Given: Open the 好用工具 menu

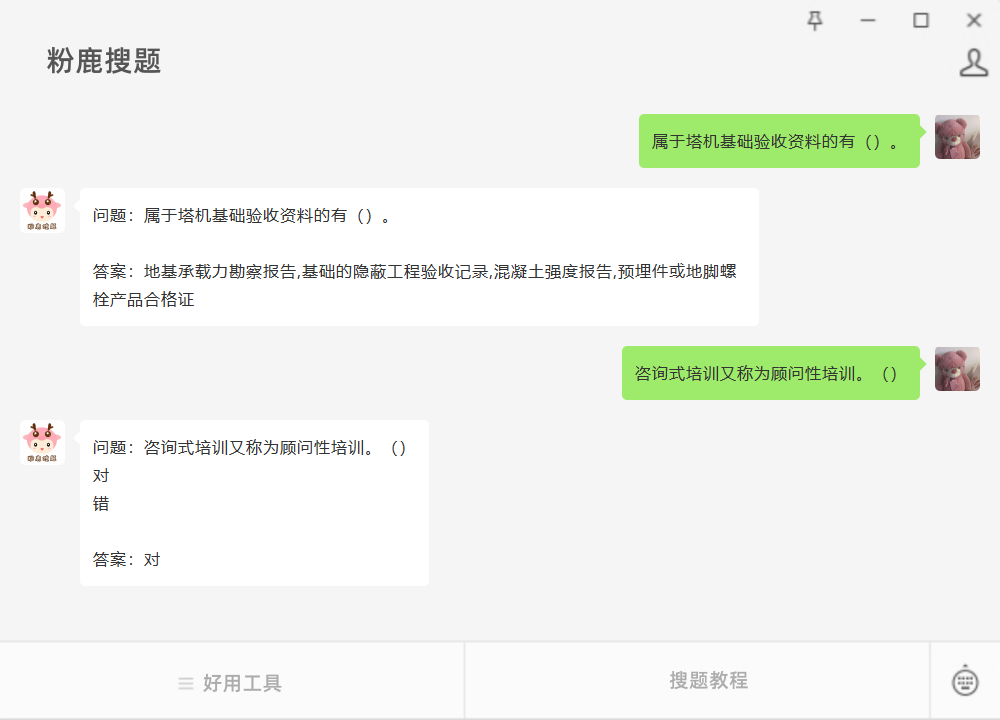Looking at the screenshot, I should click(232, 681).
